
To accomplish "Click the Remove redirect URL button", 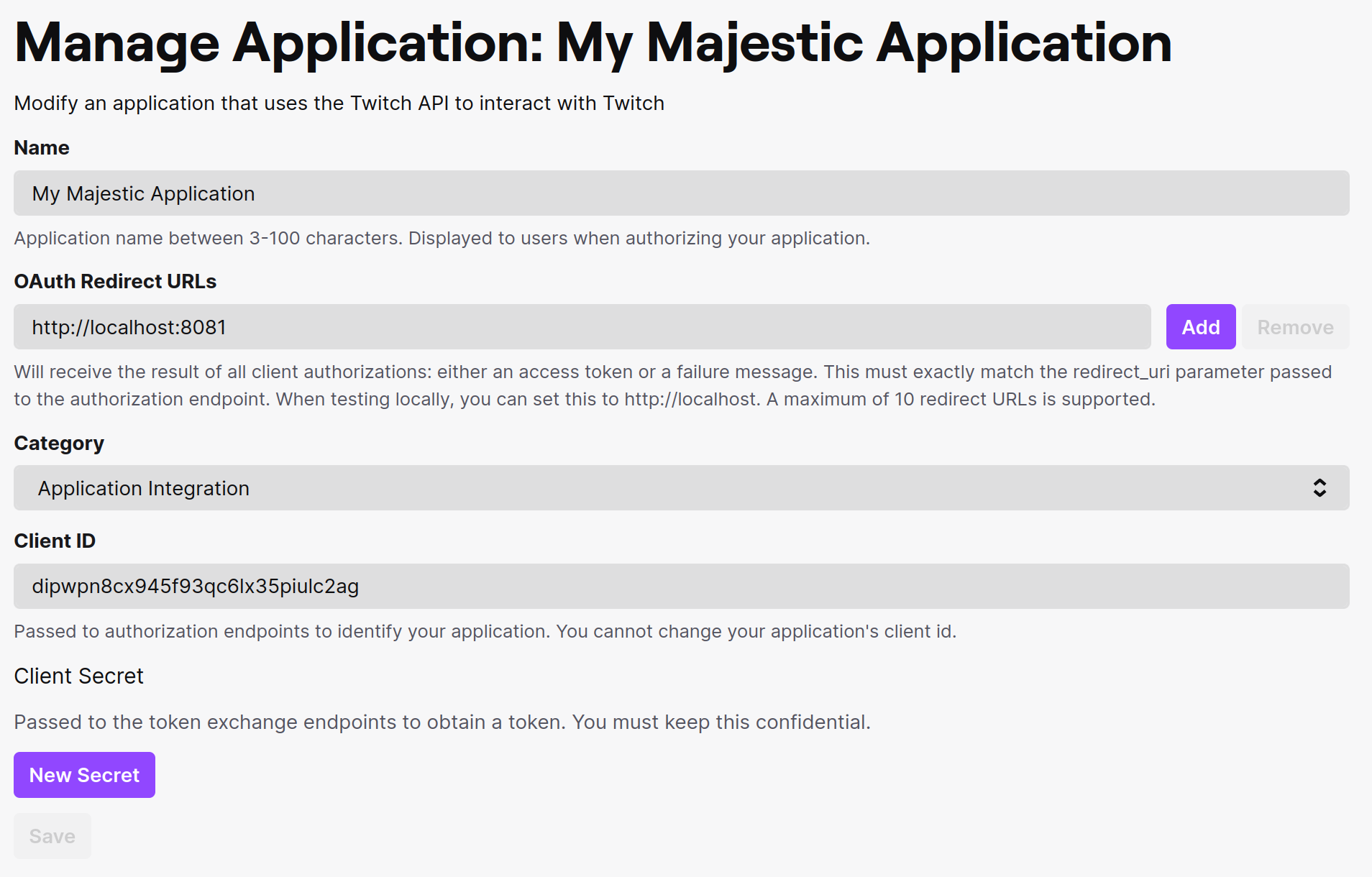I will 1295,327.
